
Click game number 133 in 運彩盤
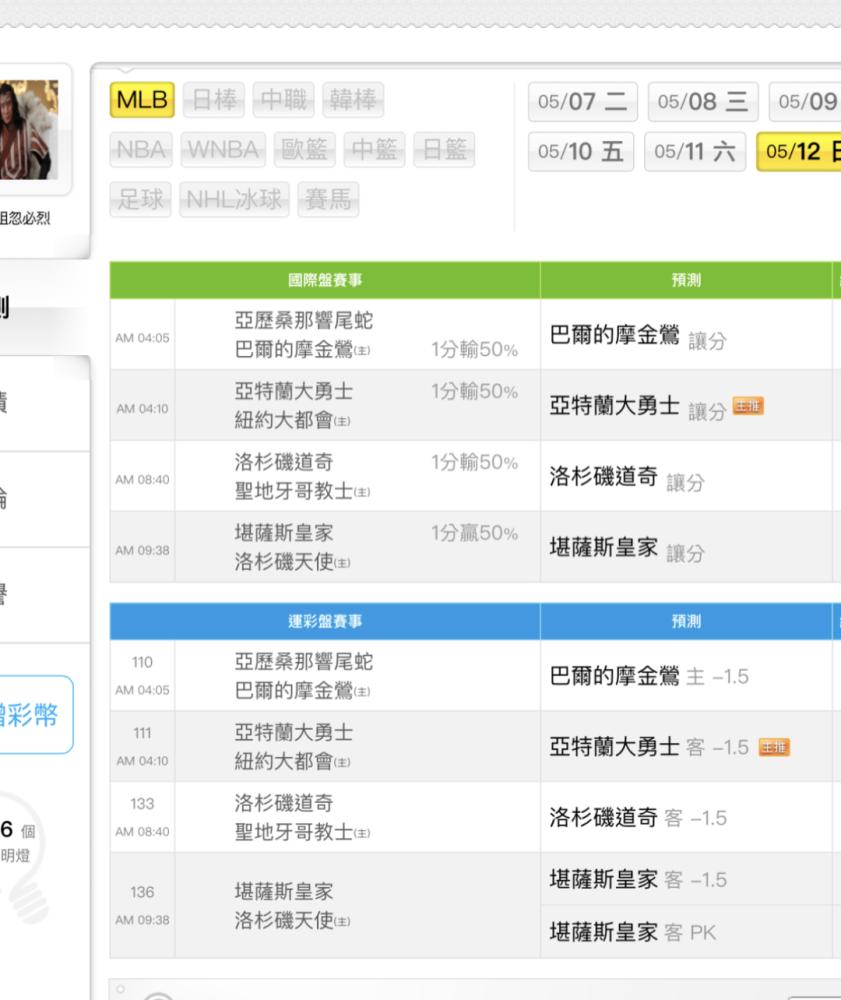pos(142,804)
